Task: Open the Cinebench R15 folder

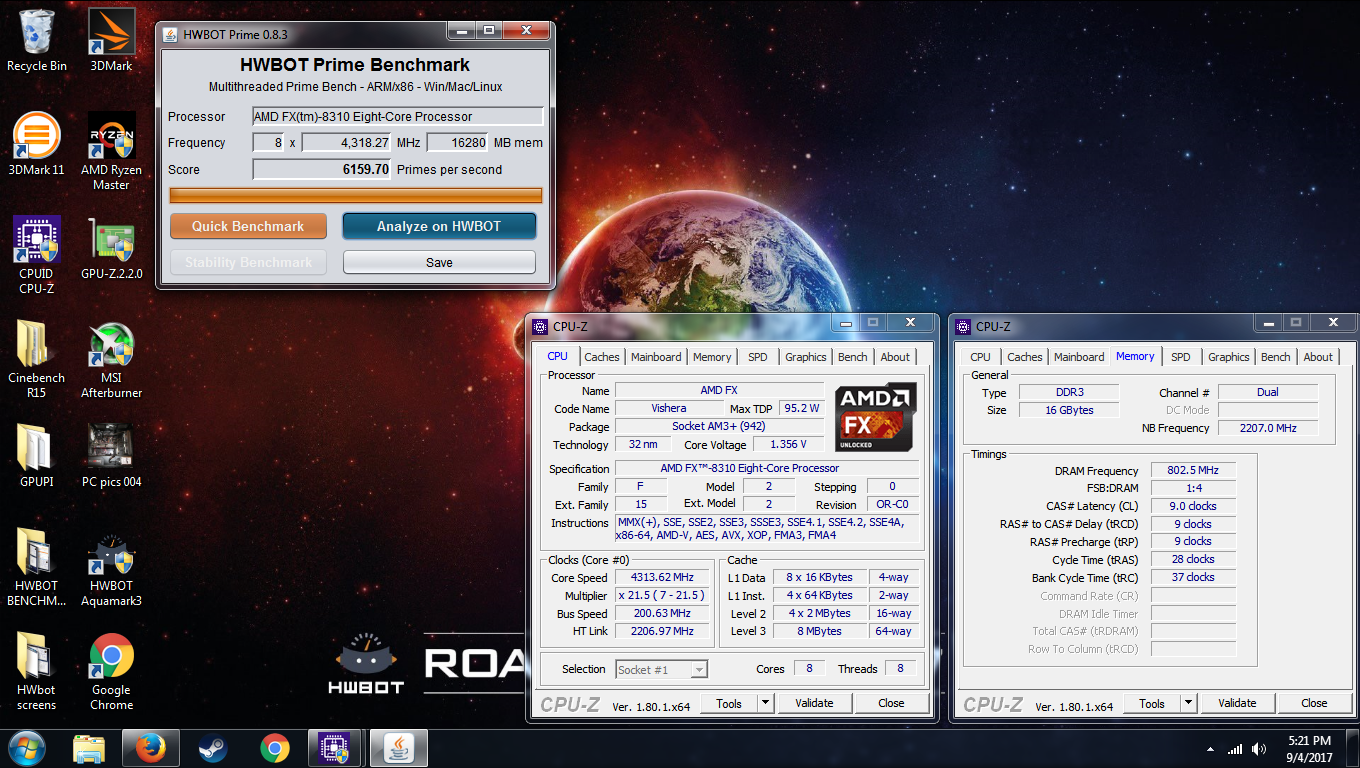Action: tap(37, 360)
